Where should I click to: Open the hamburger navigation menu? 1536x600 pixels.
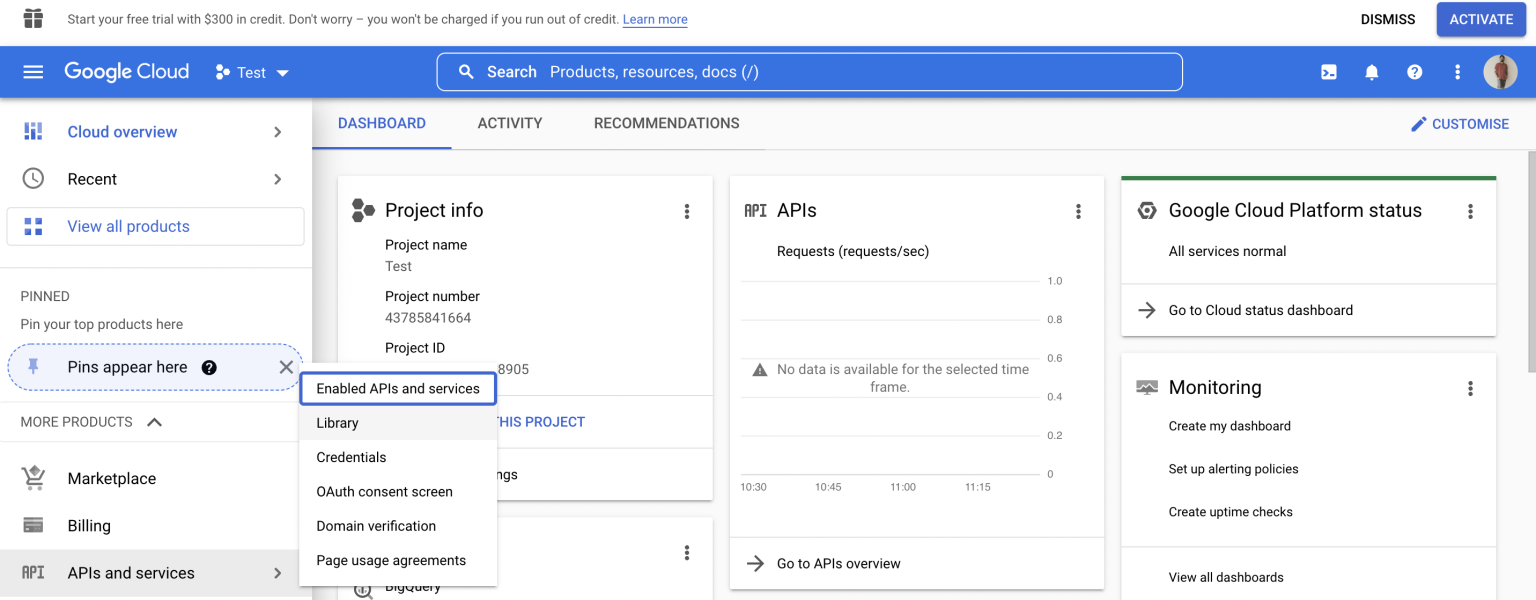point(33,72)
